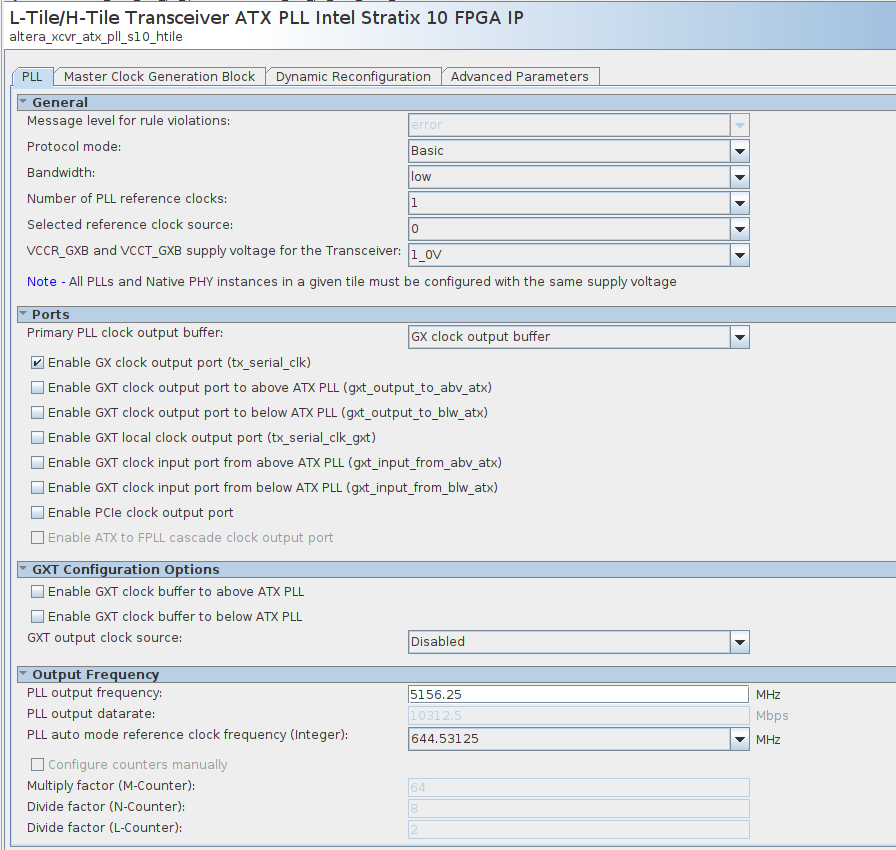Open the Advanced Parameters tab

(519, 77)
